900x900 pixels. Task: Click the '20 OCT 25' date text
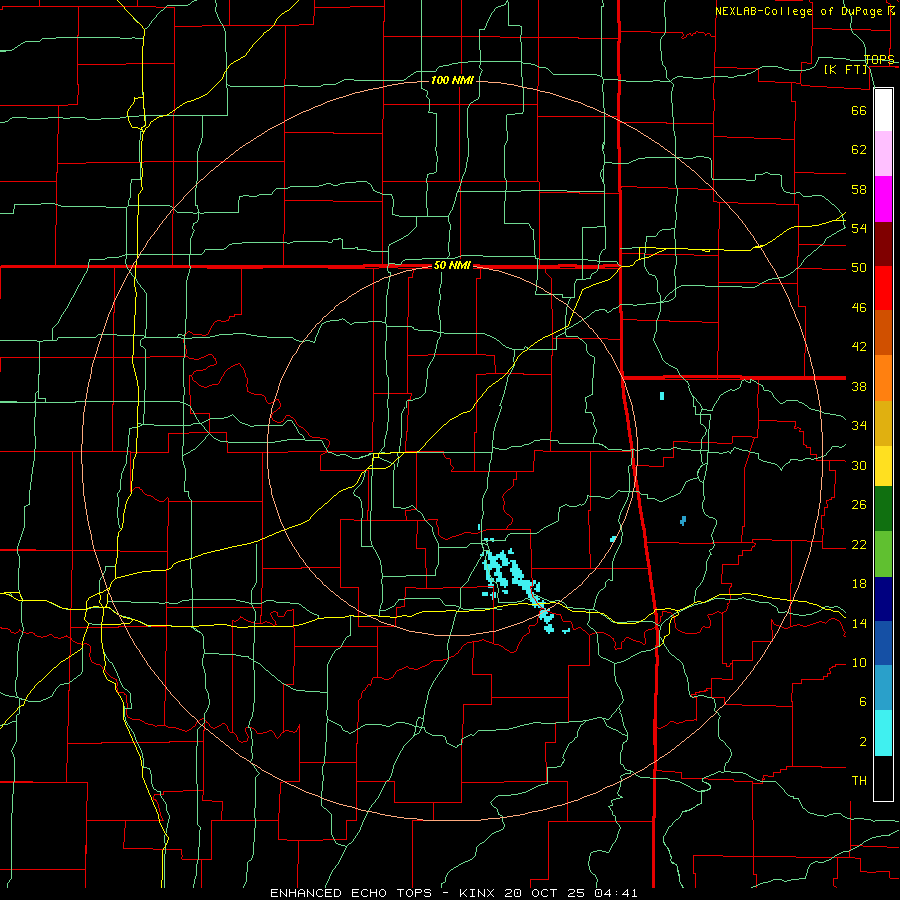point(546,893)
